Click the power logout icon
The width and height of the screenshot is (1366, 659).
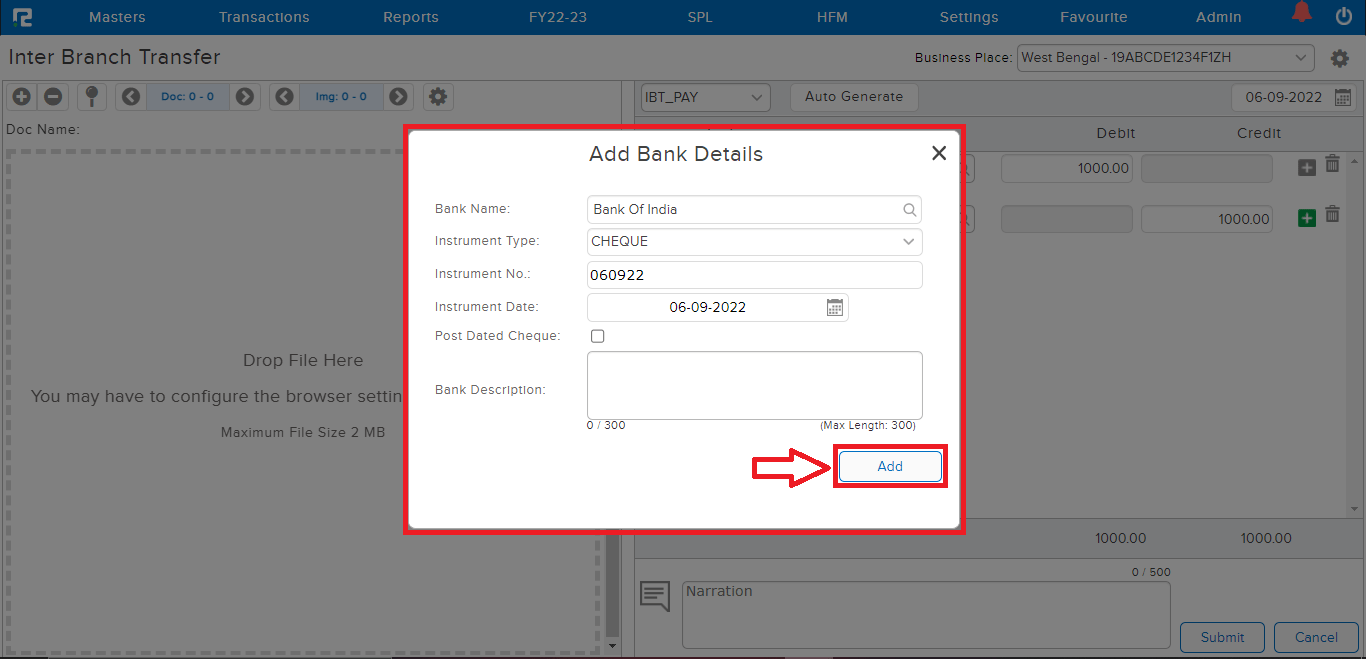coord(1344,16)
